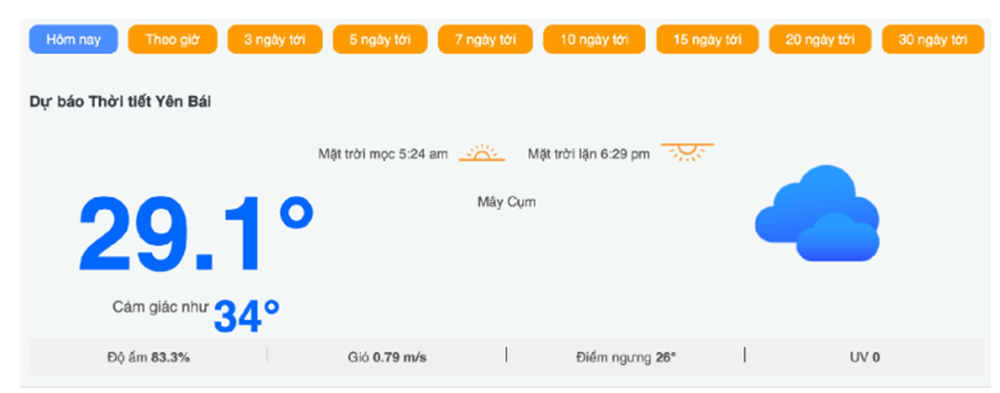The width and height of the screenshot is (1000, 393).
Task: Open the Theo giờ hourly forecast
Action: click(173, 40)
